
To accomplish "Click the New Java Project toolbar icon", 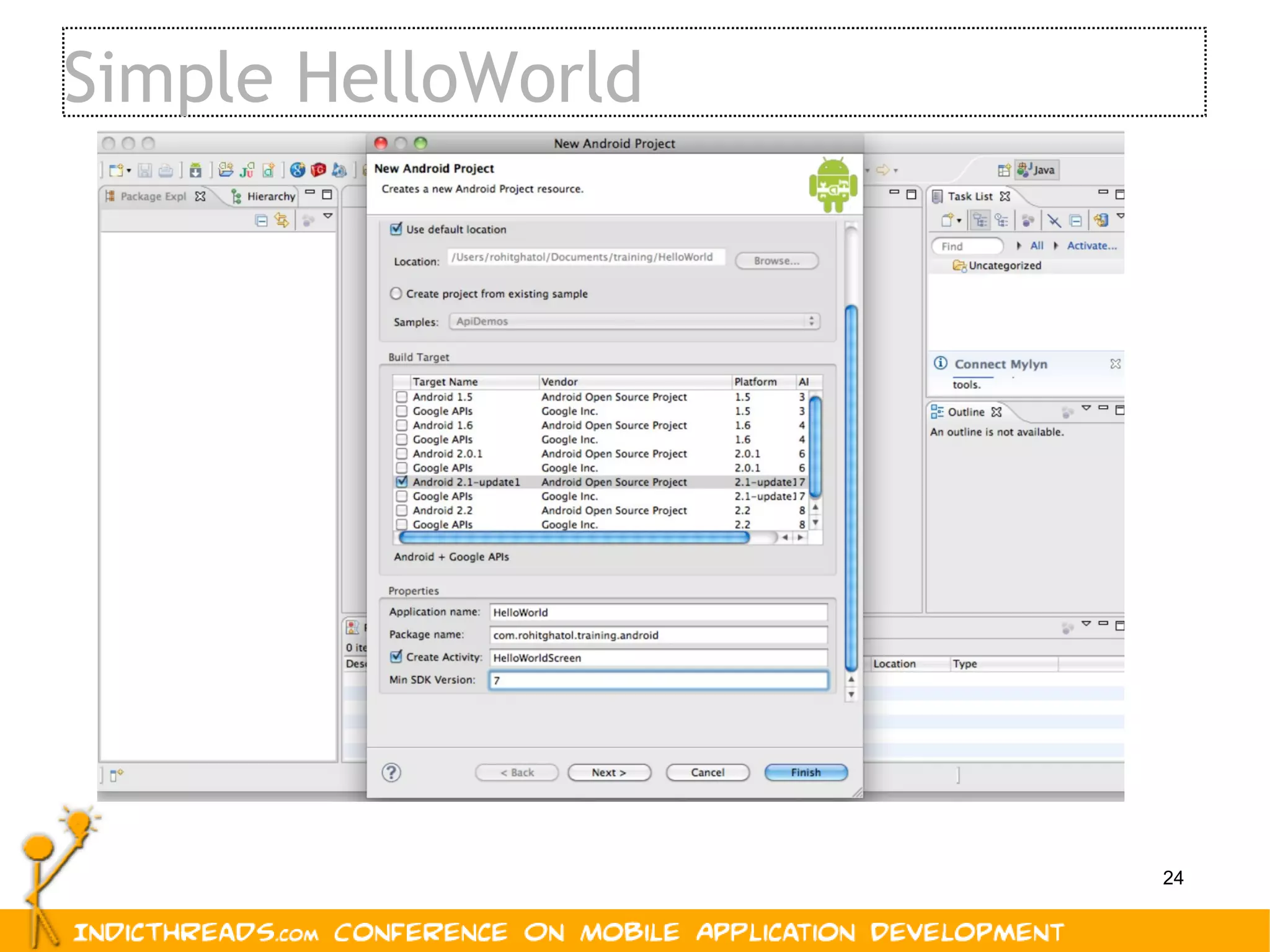I will [226, 169].
